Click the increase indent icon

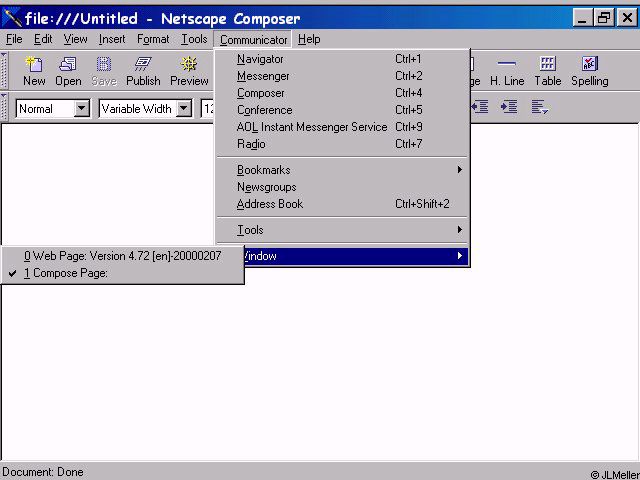click(x=509, y=107)
